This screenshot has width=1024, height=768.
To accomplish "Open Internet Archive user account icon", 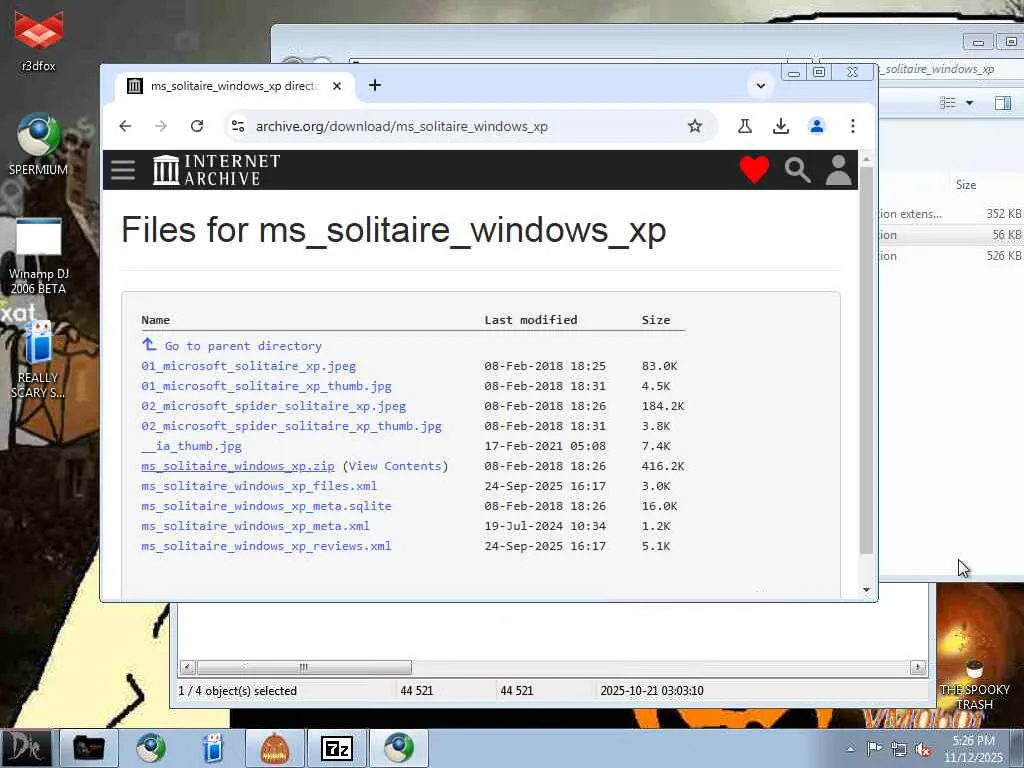I will click(x=839, y=170).
